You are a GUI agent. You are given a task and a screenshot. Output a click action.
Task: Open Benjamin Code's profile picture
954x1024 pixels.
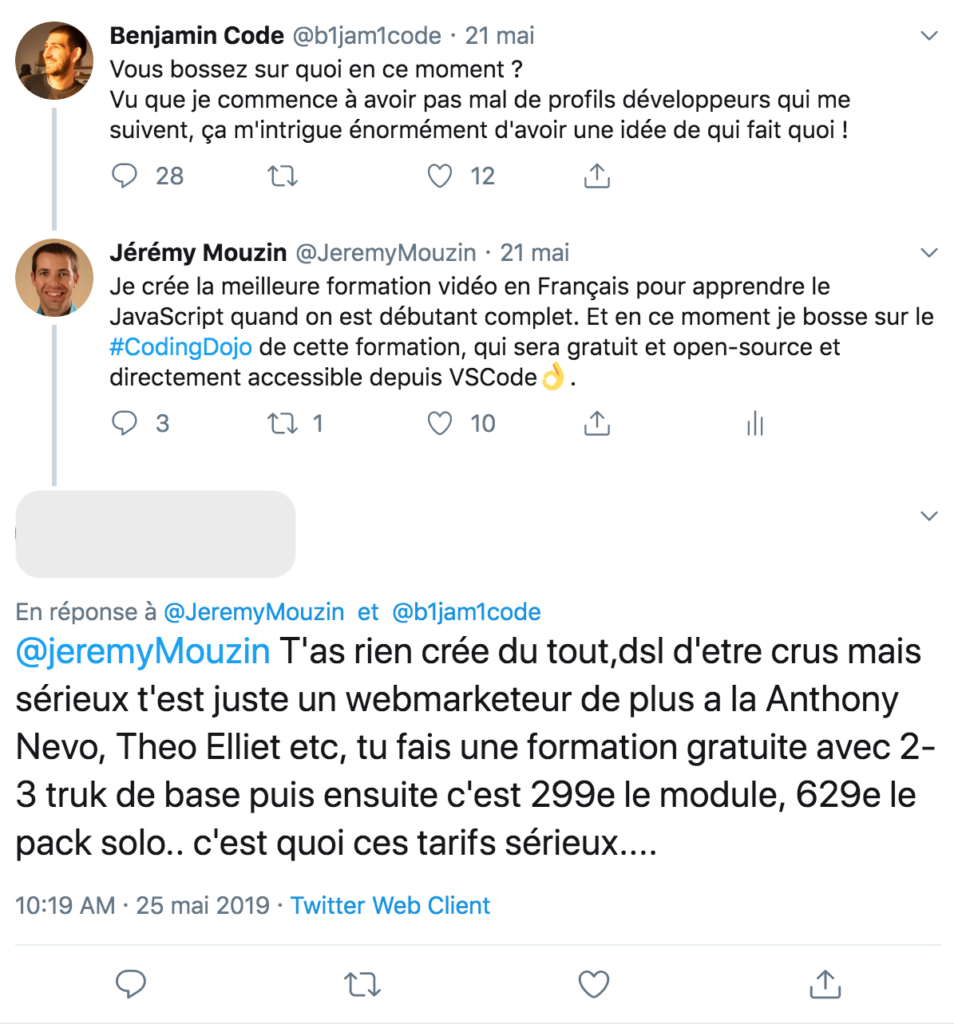(54, 60)
